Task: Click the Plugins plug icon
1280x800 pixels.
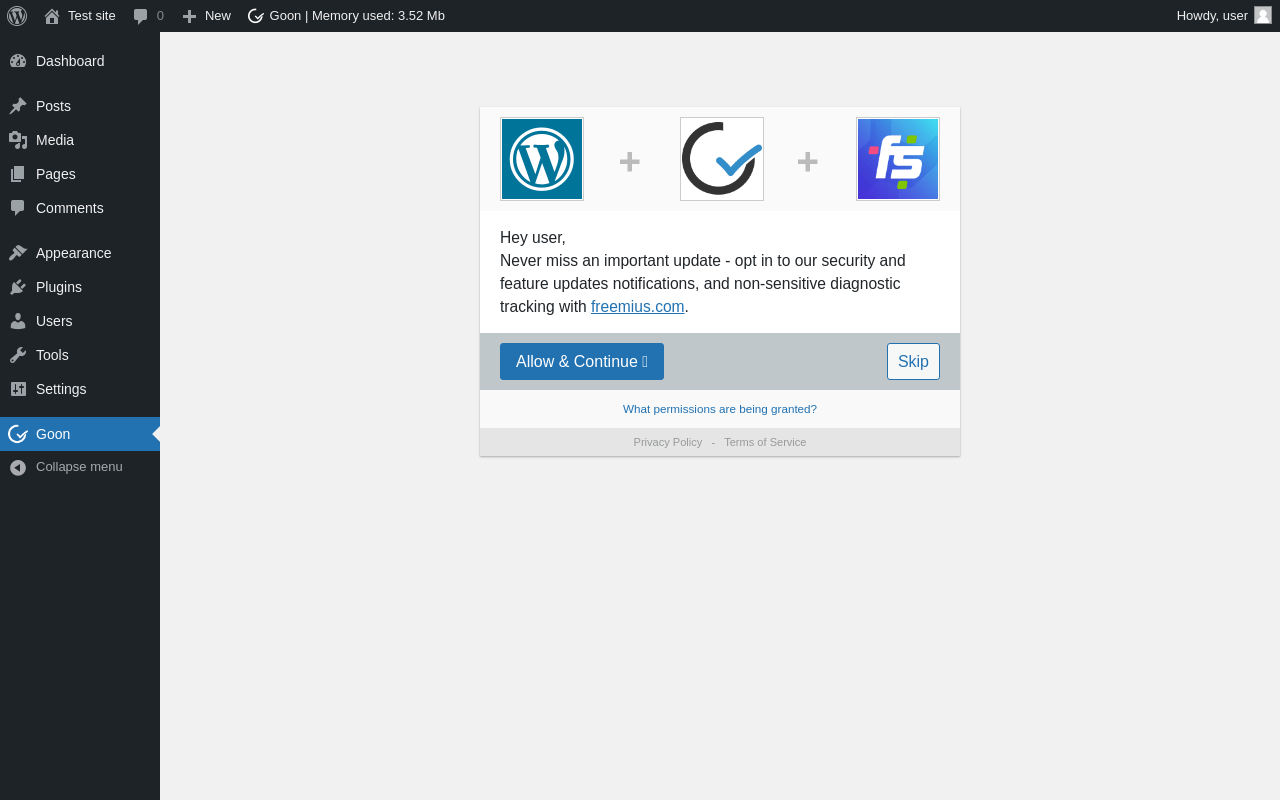Action: click(18, 287)
